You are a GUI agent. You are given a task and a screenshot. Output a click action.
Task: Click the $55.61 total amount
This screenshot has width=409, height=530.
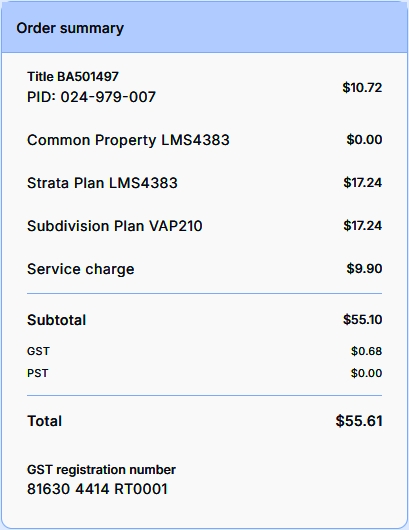(359, 421)
